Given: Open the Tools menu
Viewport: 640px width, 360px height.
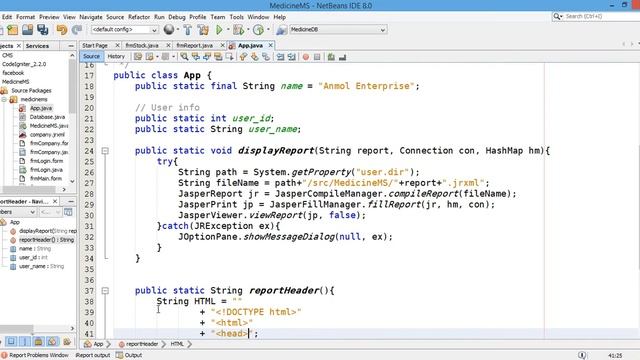Looking at the screenshot, I should 236,17.
